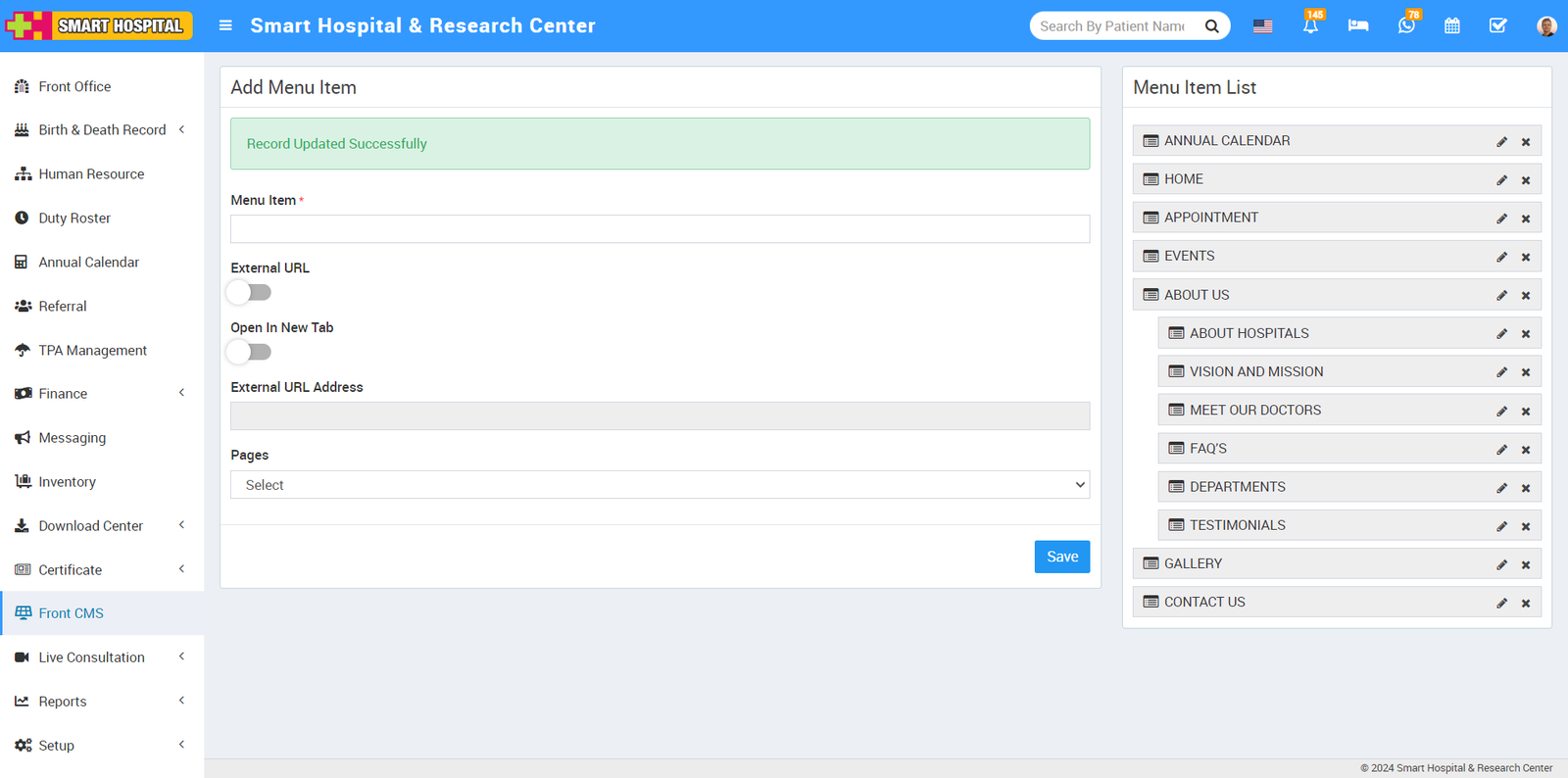The image size is (1568, 778).
Task: Open Human Resource from sidebar
Action: click(x=91, y=174)
